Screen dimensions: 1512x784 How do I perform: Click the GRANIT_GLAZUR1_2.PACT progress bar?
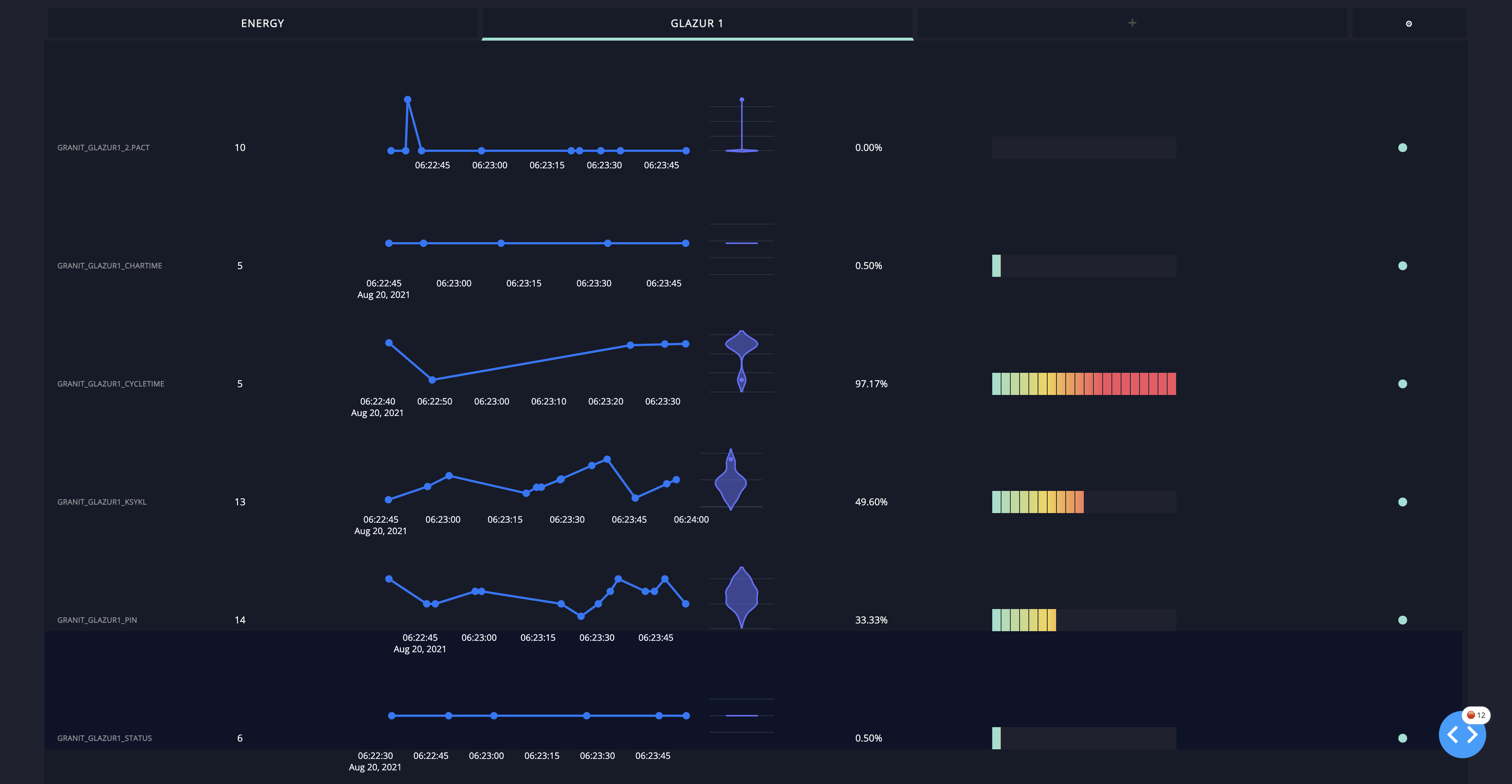1083,147
